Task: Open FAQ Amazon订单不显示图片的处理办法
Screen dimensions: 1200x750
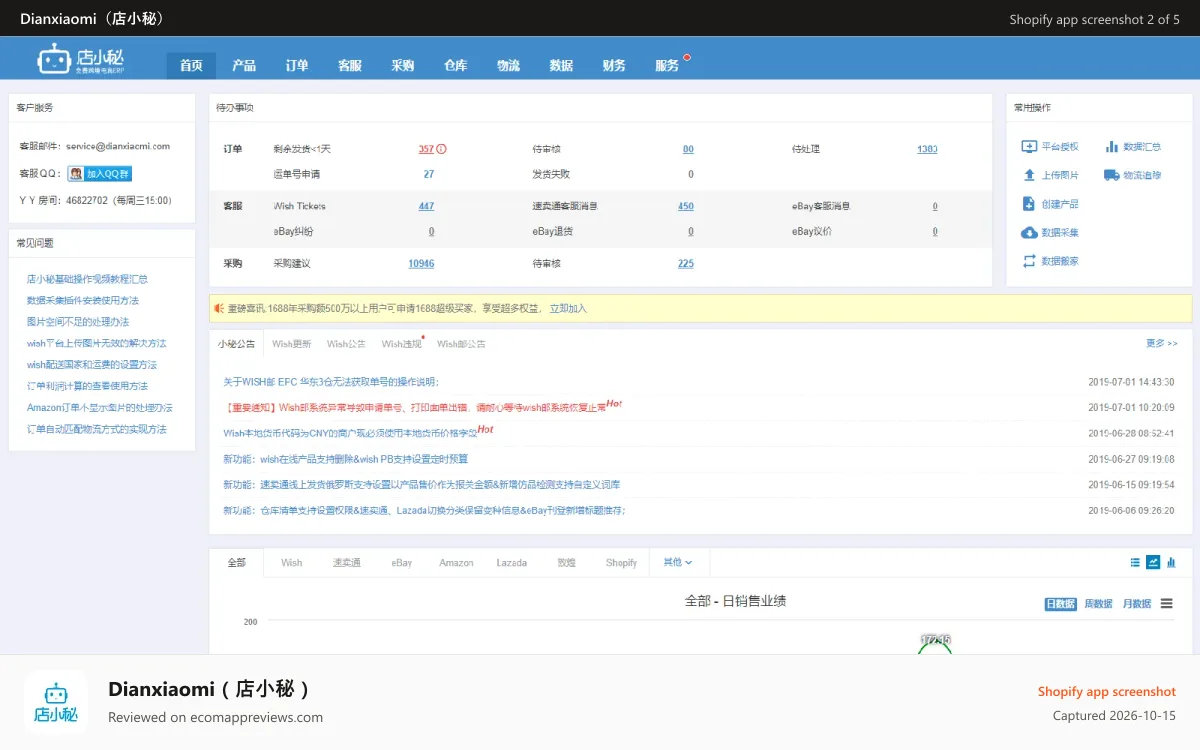Action: [x=99, y=408]
